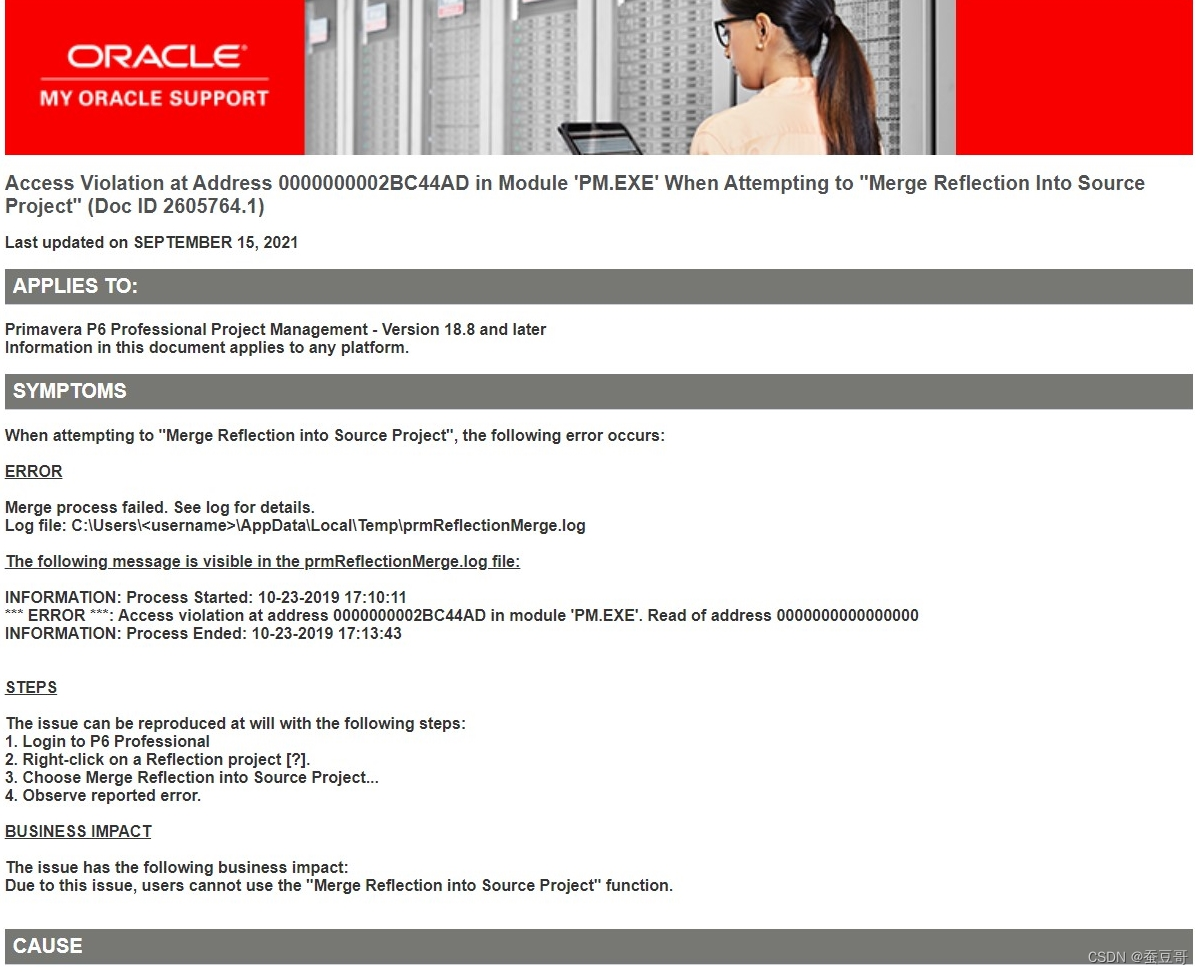Click the Primavera P6 Professional version 18.8 line

tap(276, 330)
